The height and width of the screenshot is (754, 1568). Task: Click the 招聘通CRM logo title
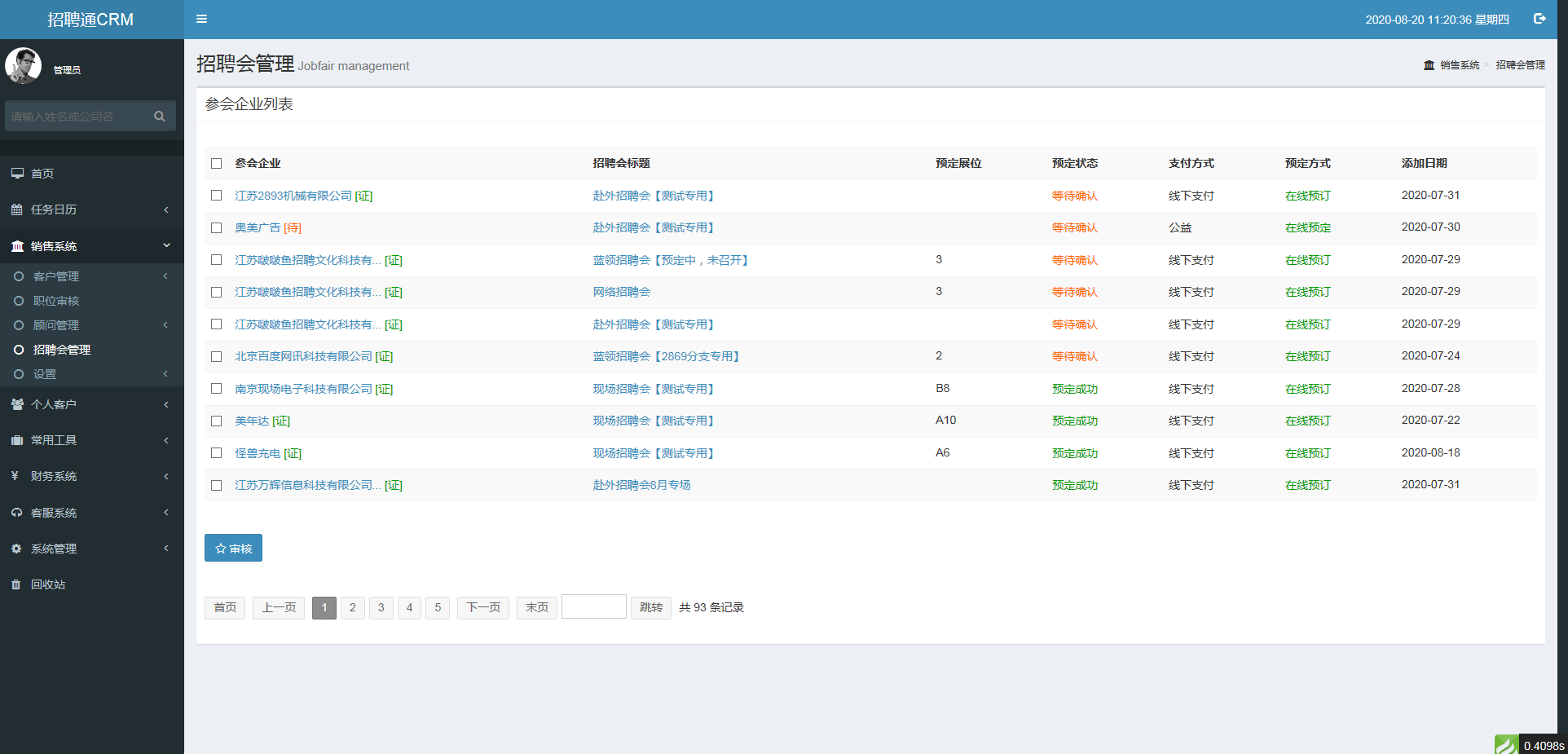coord(90,20)
